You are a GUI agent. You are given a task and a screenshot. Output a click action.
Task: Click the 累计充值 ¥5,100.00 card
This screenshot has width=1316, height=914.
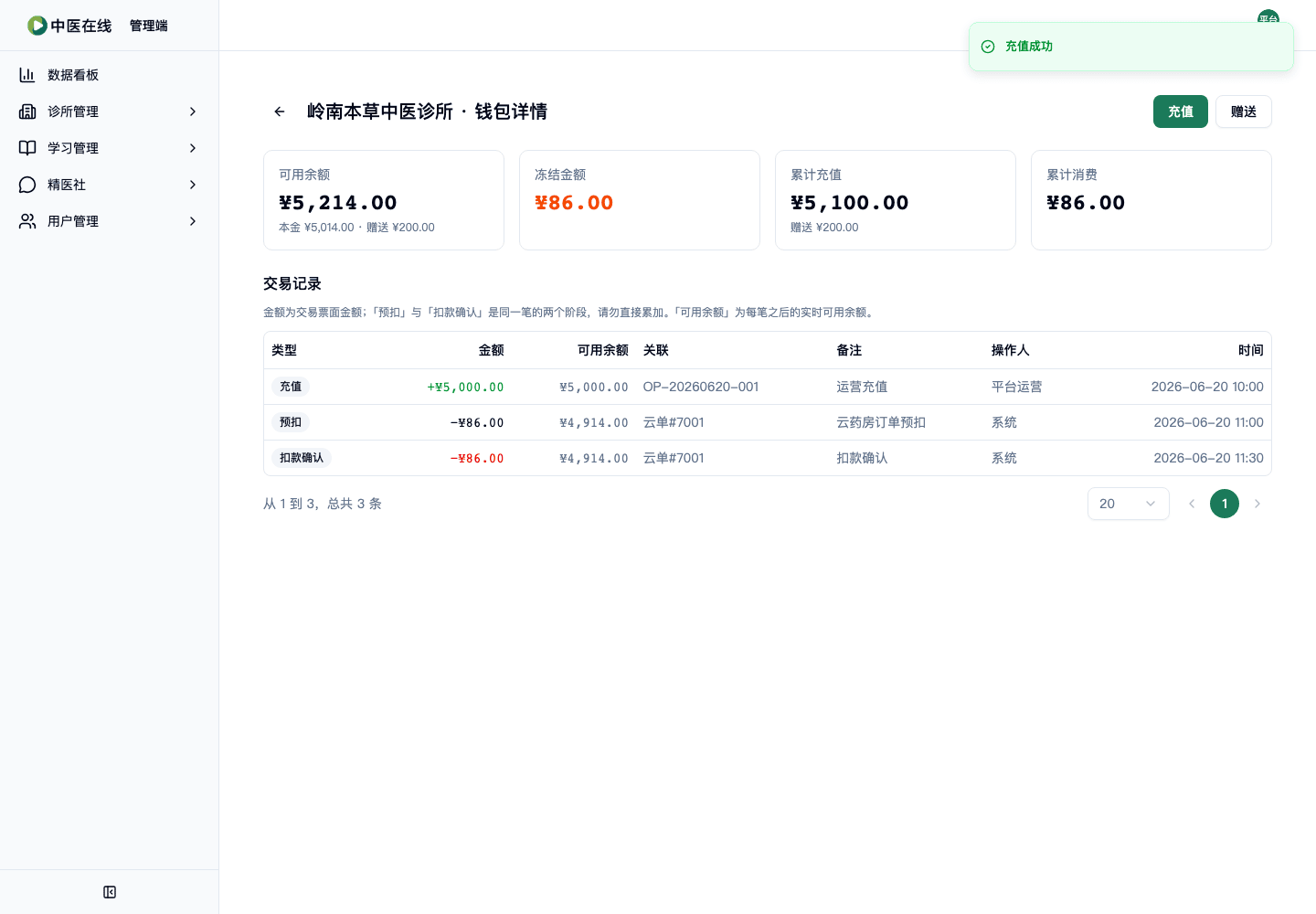[x=896, y=200]
